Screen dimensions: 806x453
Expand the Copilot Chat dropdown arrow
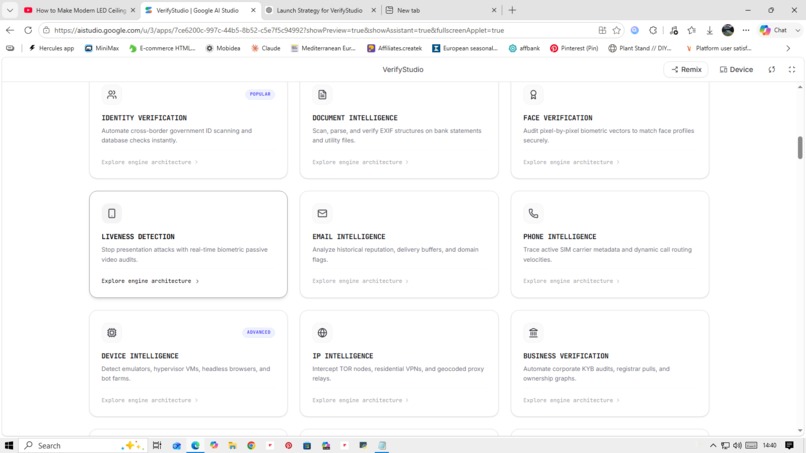(798, 30)
